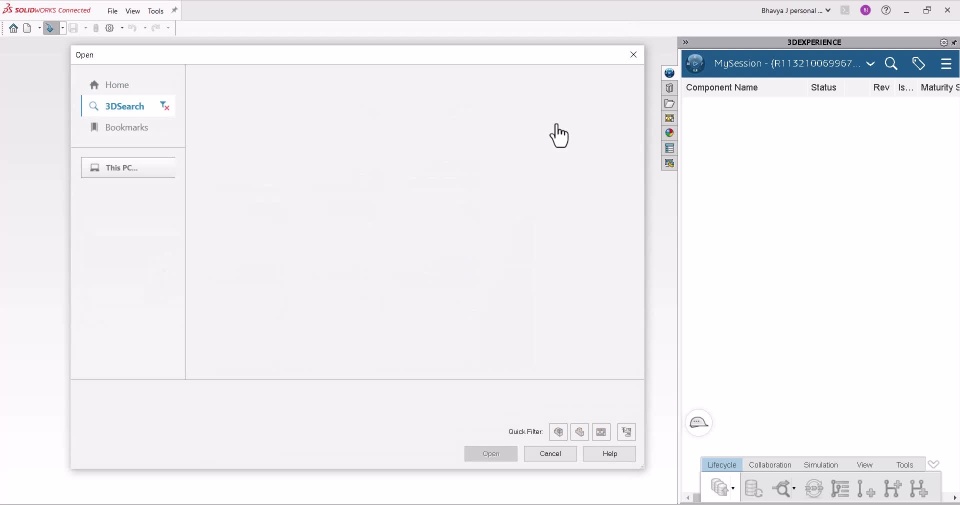The height and width of the screenshot is (505, 960).
Task: Click the H-plus New Branch icon
Action: [892, 488]
